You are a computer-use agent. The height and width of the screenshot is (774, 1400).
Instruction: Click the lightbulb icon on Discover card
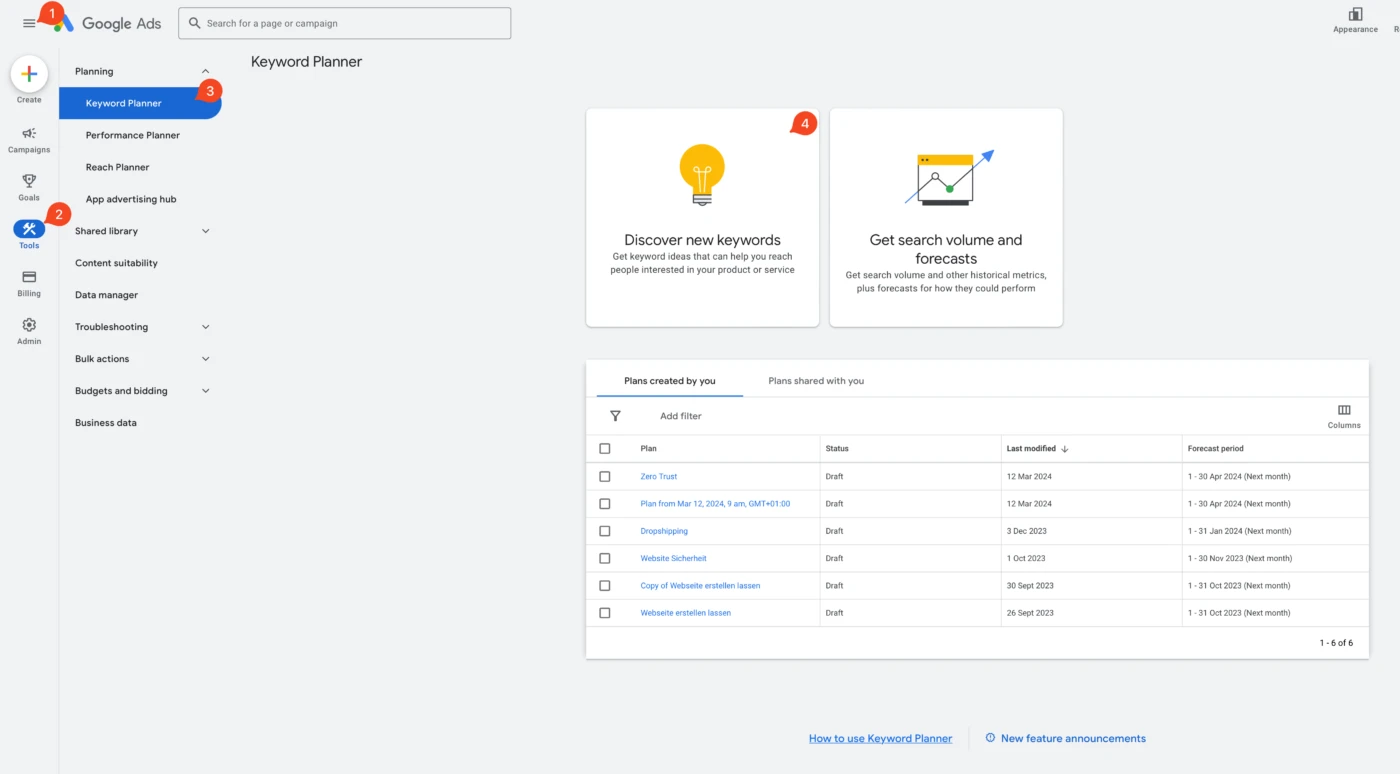[702, 175]
